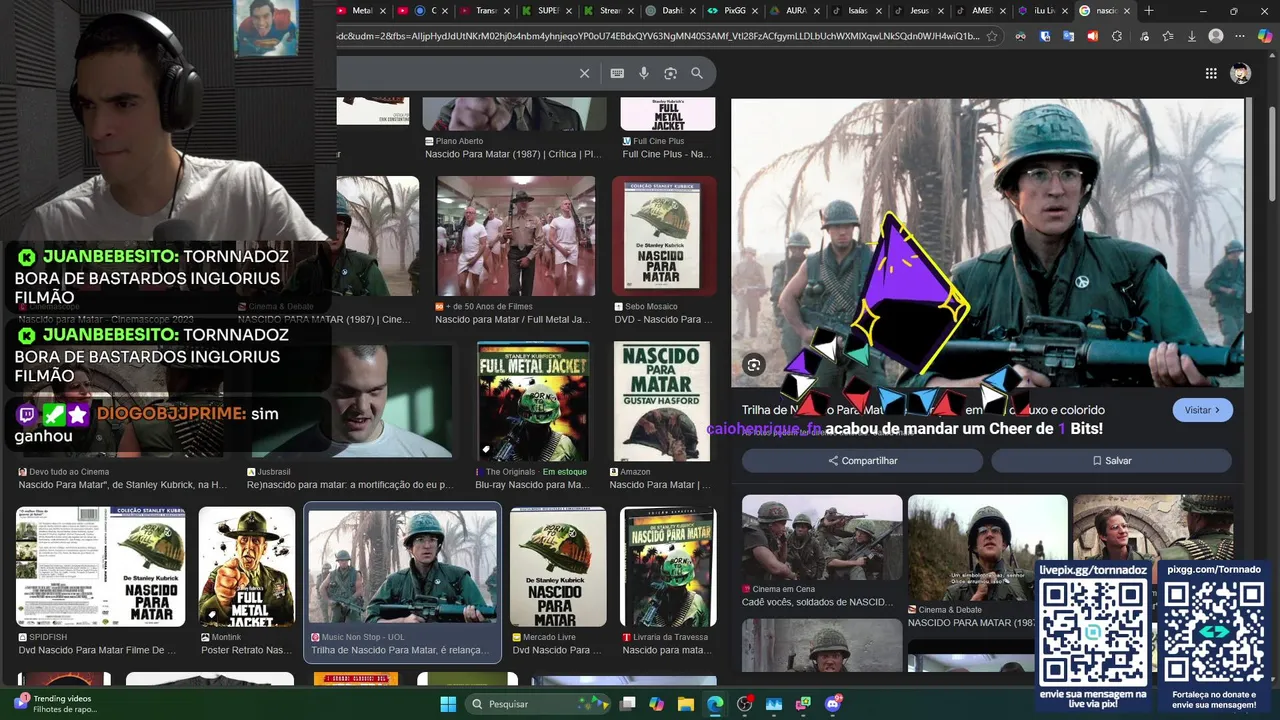
Task: Select the highlighted soldier thumbnail in results grid
Action: (x=402, y=567)
